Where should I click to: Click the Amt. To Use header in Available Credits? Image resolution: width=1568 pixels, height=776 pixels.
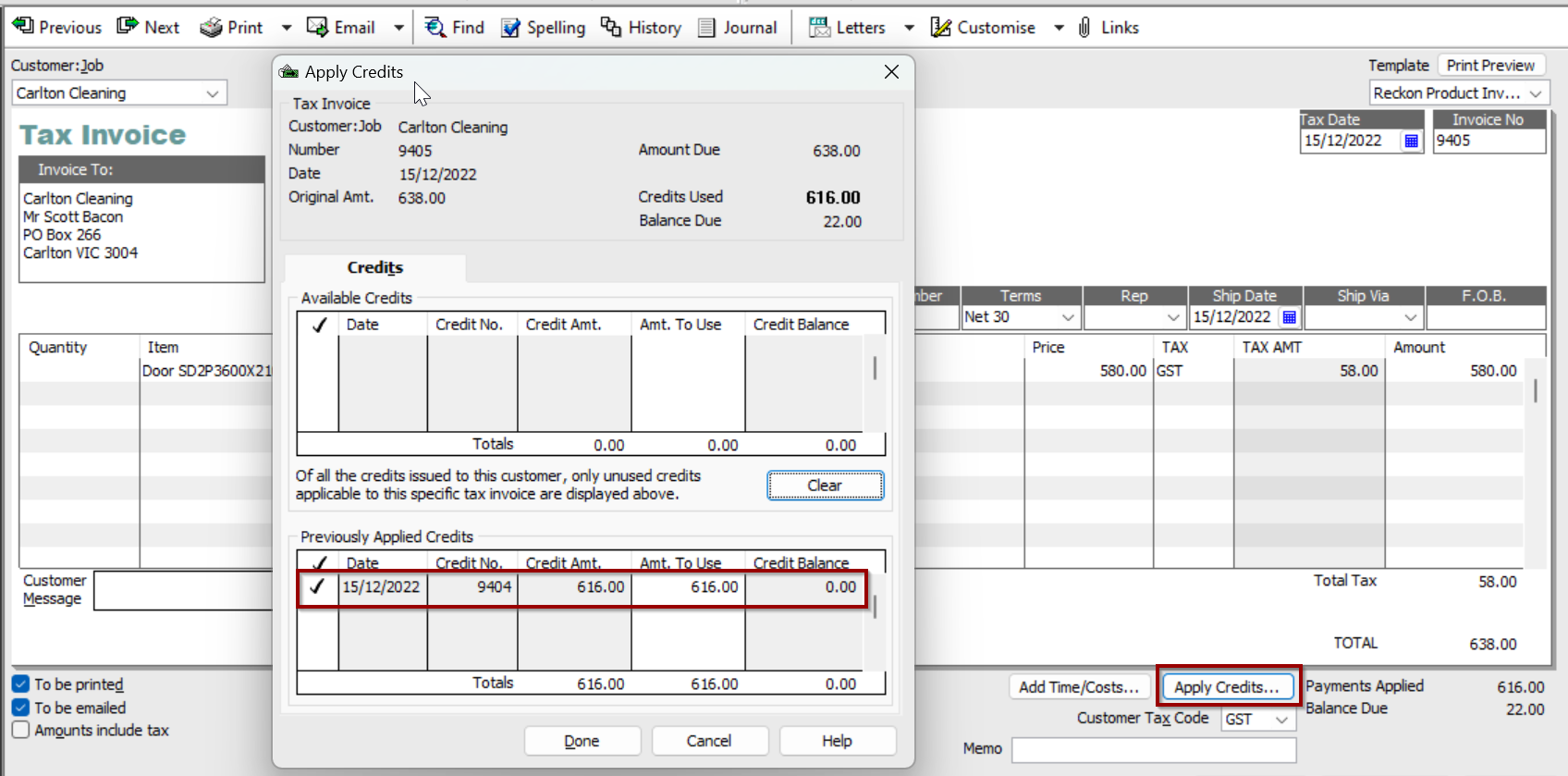pyautogui.click(x=680, y=325)
